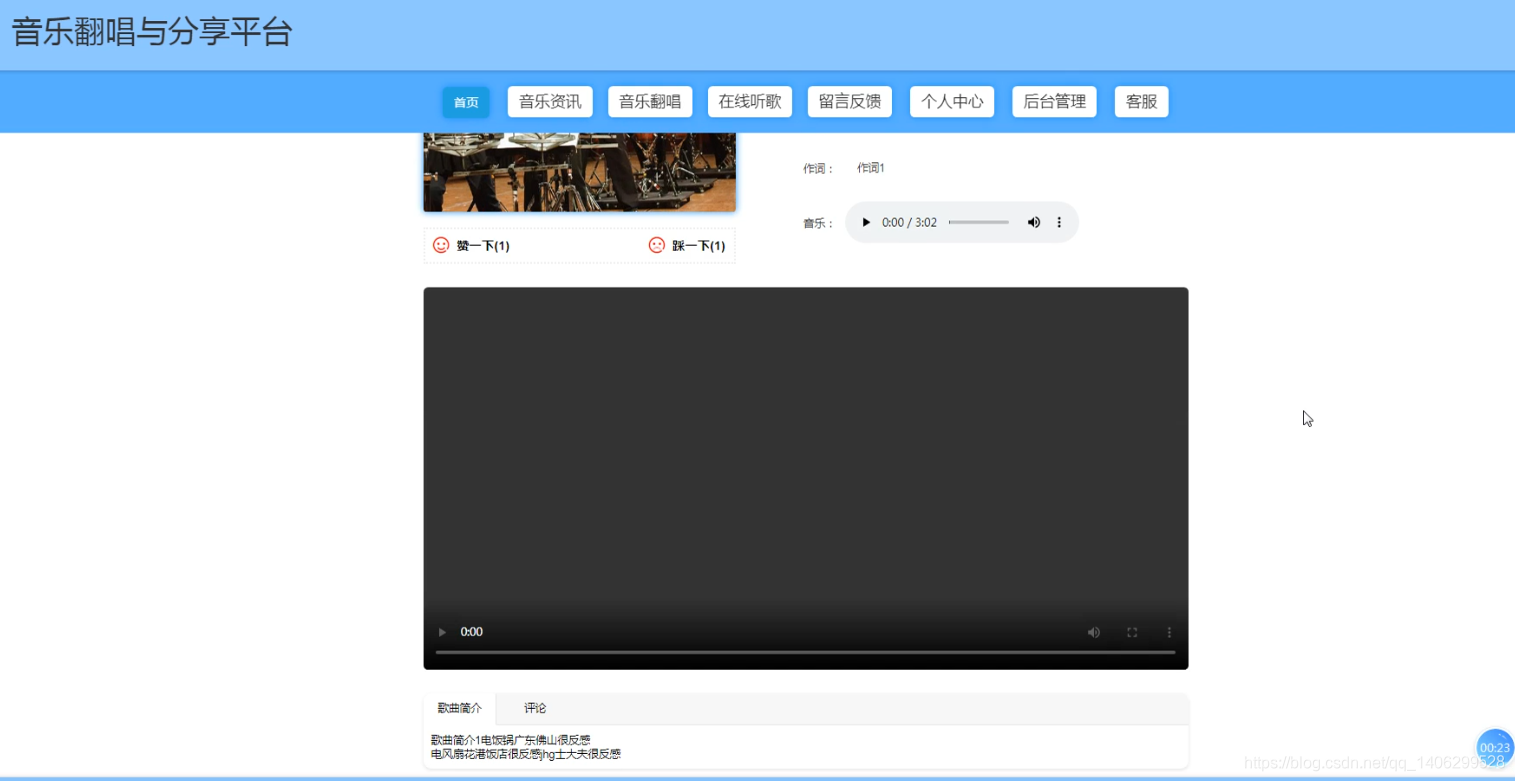This screenshot has width=1515, height=781.
Task: Open the 后台管理 navigation item
Action: click(x=1055, y=102)
